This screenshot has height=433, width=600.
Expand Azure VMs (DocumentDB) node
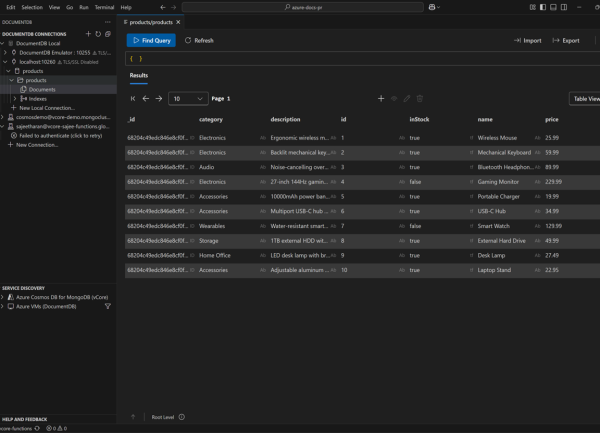pyautogui.click(x=2, y=306)
